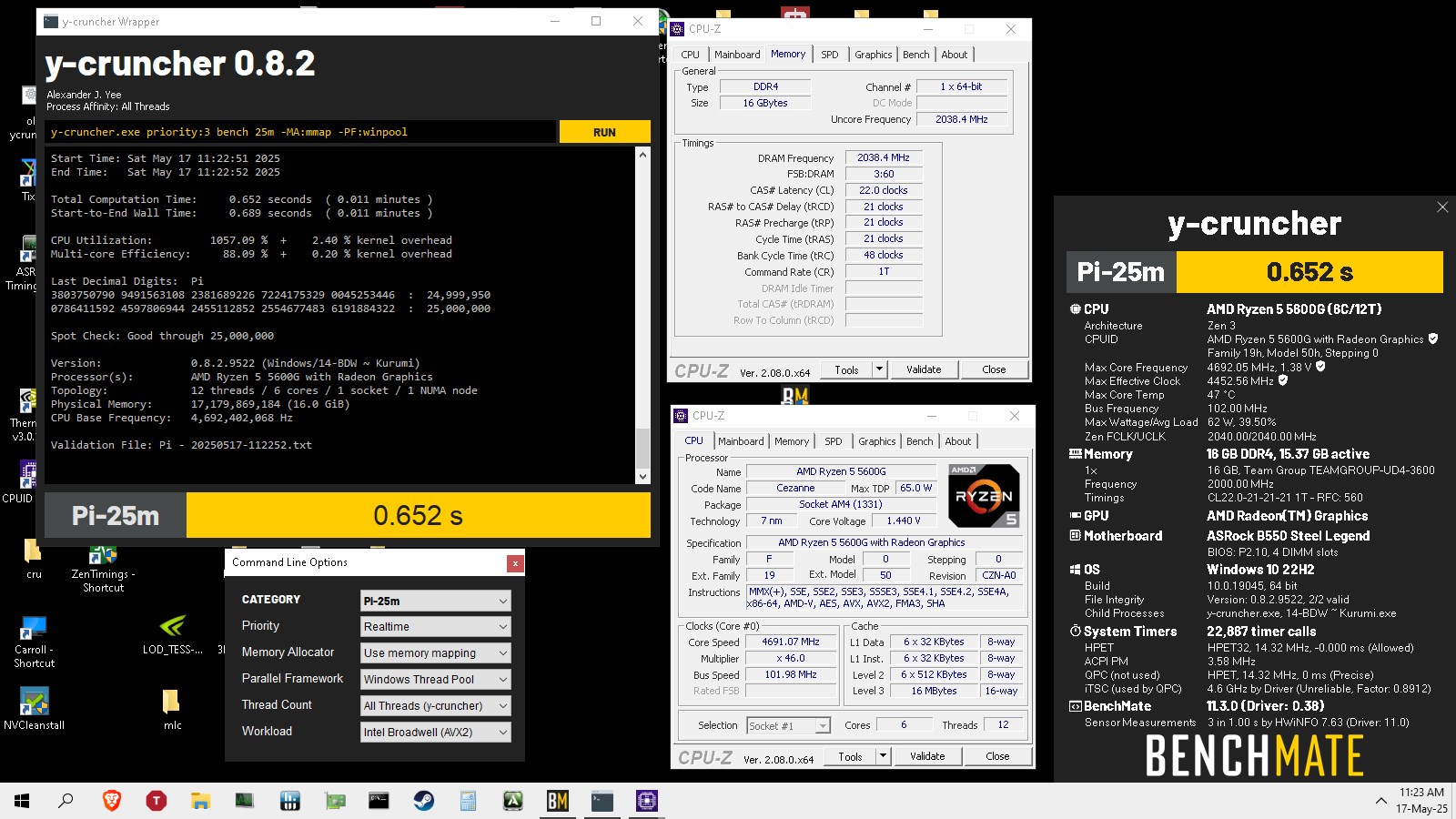Viewport: 1456px width, 819px height.
Task: Click the y-cruncher command line field
Action: [300, 132]
